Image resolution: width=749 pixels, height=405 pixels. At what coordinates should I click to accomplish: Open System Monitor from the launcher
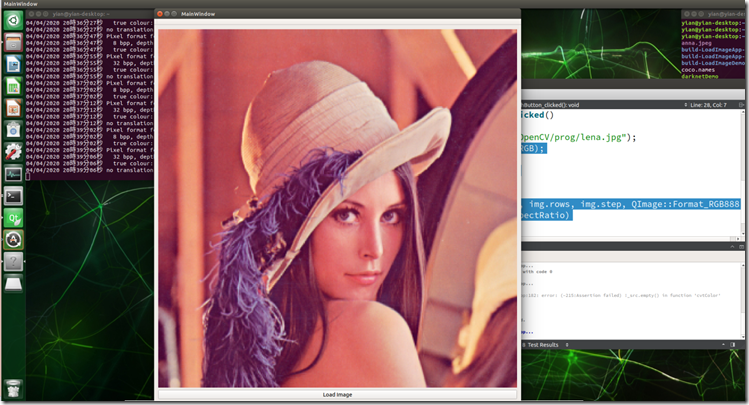pos(13,174)
